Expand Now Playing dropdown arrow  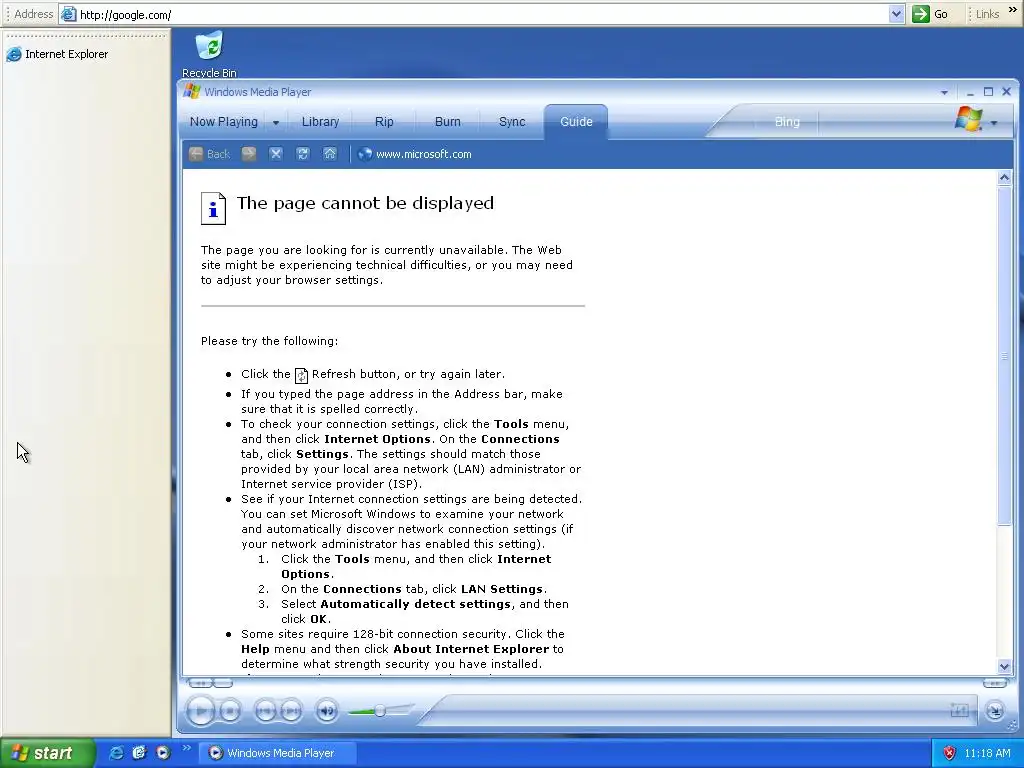click(x=276, y=122)
